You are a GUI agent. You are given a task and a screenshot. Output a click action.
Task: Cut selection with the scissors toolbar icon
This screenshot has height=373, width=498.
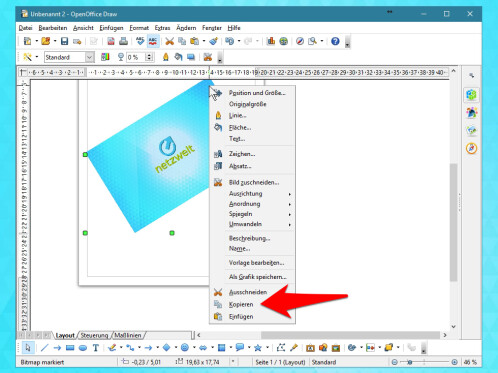click(x=170, y=41)
